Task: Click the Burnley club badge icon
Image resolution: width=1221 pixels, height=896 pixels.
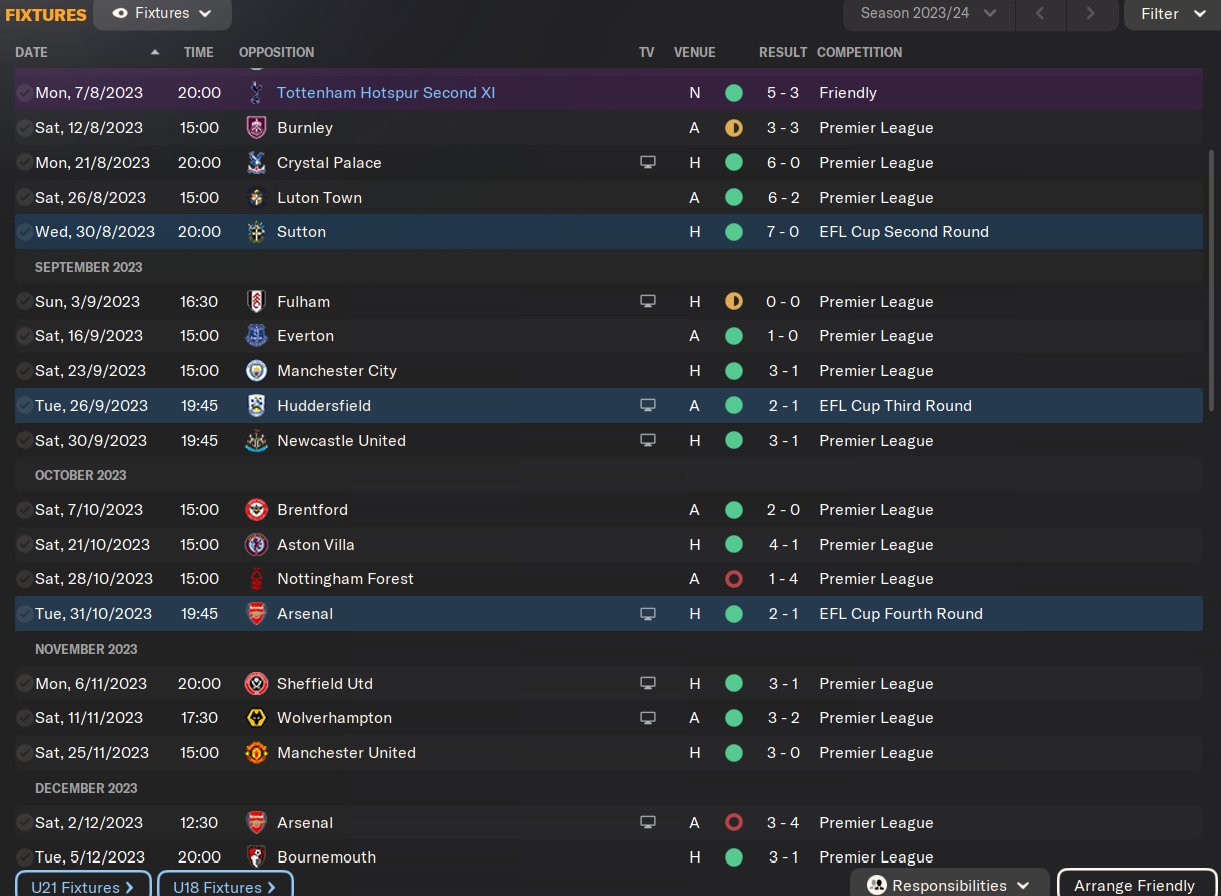Action: 256,128
